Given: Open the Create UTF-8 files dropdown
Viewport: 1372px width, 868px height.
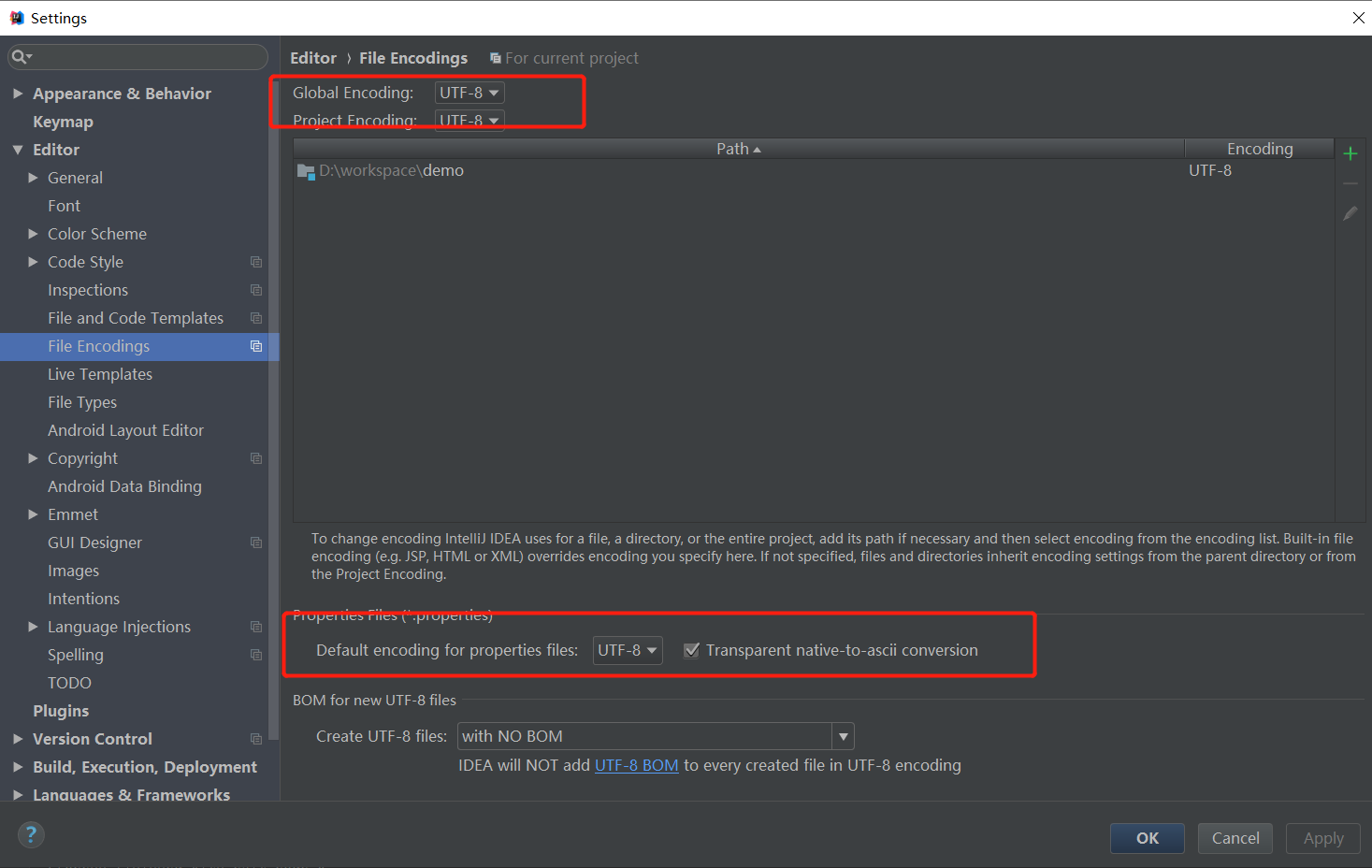Looking at the screenshot, I should 841,736.
